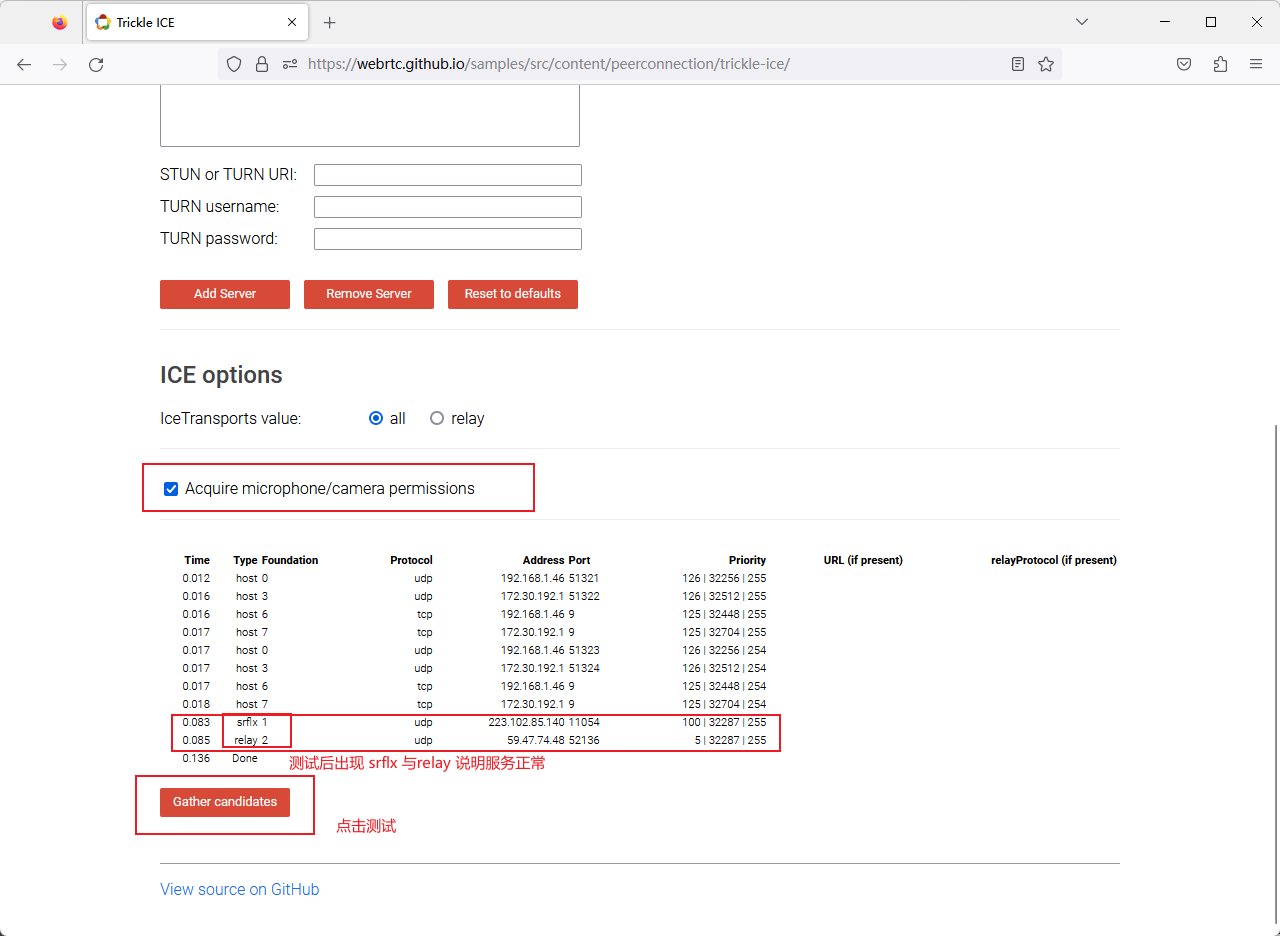1280x936 pixels.
Task: Click the site security padlock icon
Action: coord(262,64)
